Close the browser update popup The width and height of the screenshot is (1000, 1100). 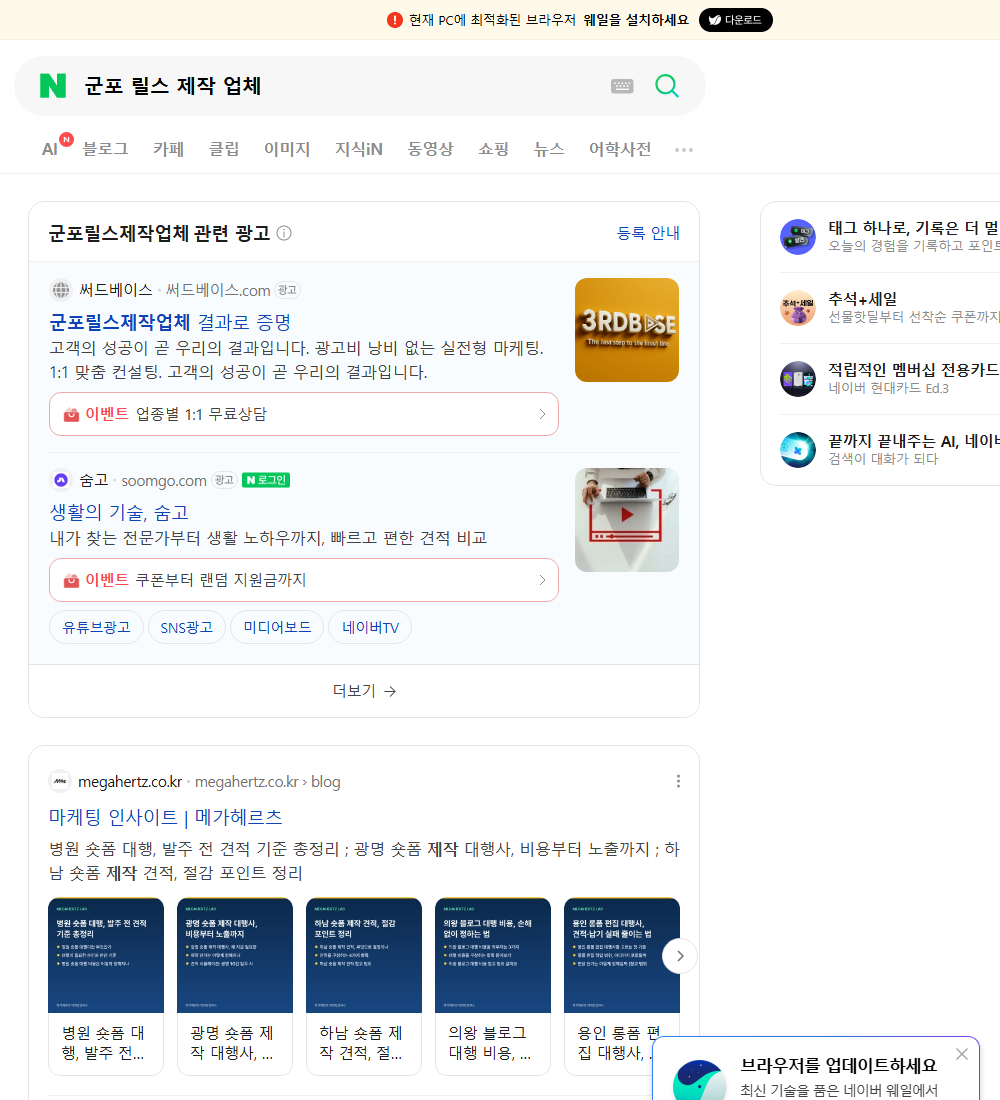[962, 1054]
